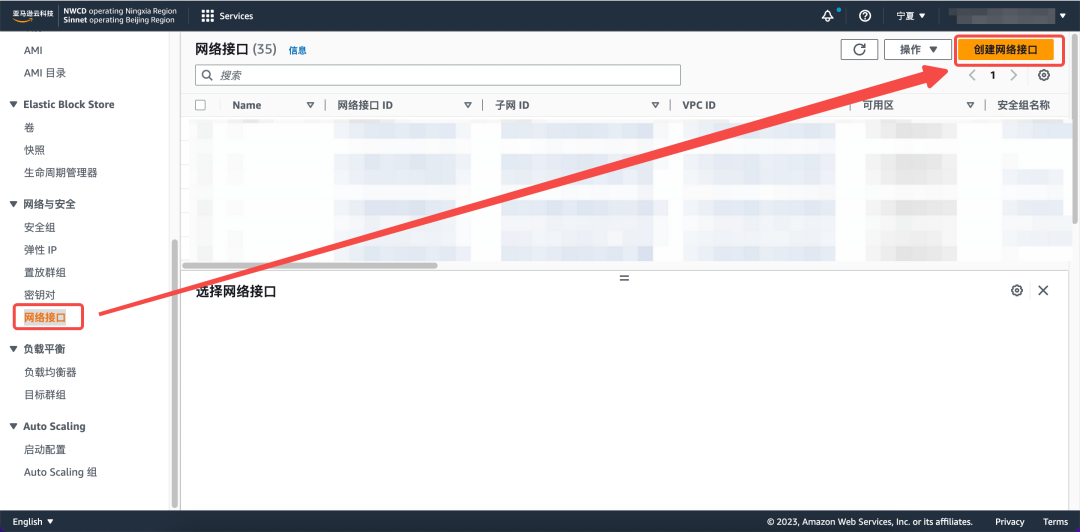The width and height of the screenshot is (1080, 532).
Task: Sort by Name column arrow
Action: [x=310, y=105]
